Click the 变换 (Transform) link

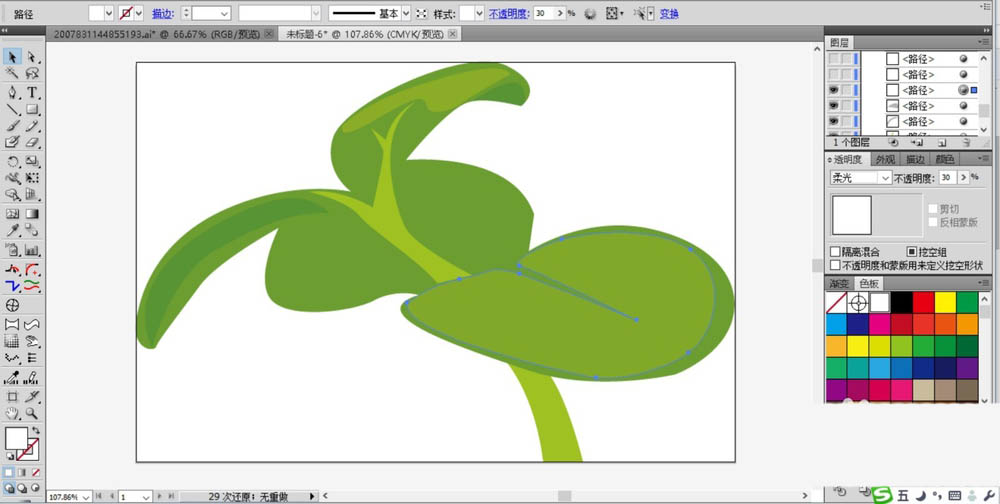tap(669, 13)
